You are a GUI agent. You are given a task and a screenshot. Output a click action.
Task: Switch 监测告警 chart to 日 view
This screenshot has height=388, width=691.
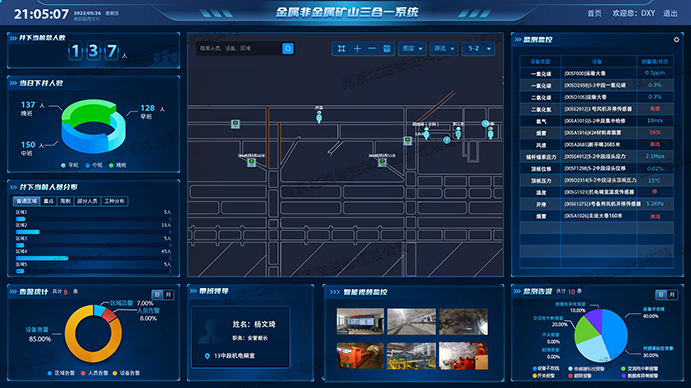pos(661,295)
